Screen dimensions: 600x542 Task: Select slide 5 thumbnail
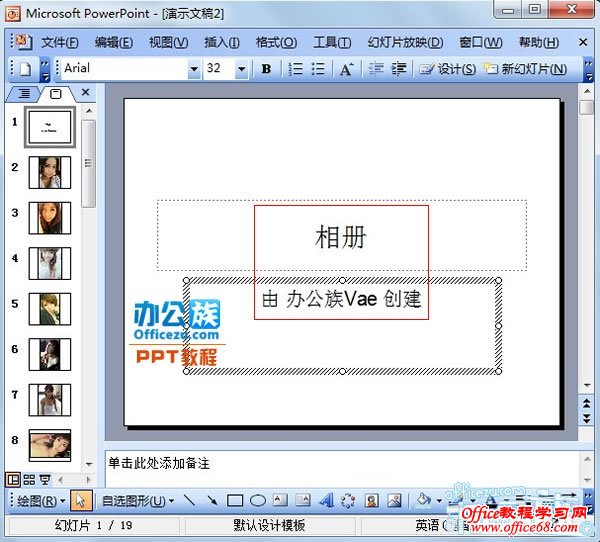pyautogui.click(x=50, y=309)
